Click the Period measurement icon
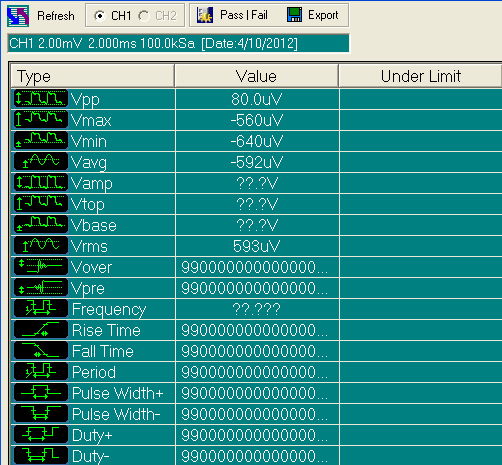 click(x=41, y=372)
